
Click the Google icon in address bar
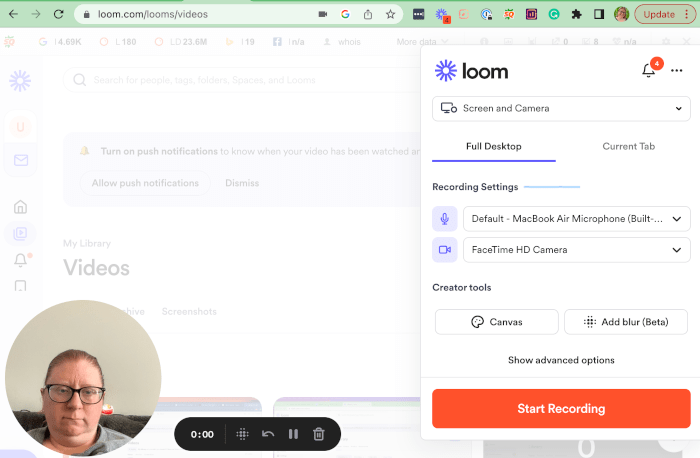click(345, 14)
